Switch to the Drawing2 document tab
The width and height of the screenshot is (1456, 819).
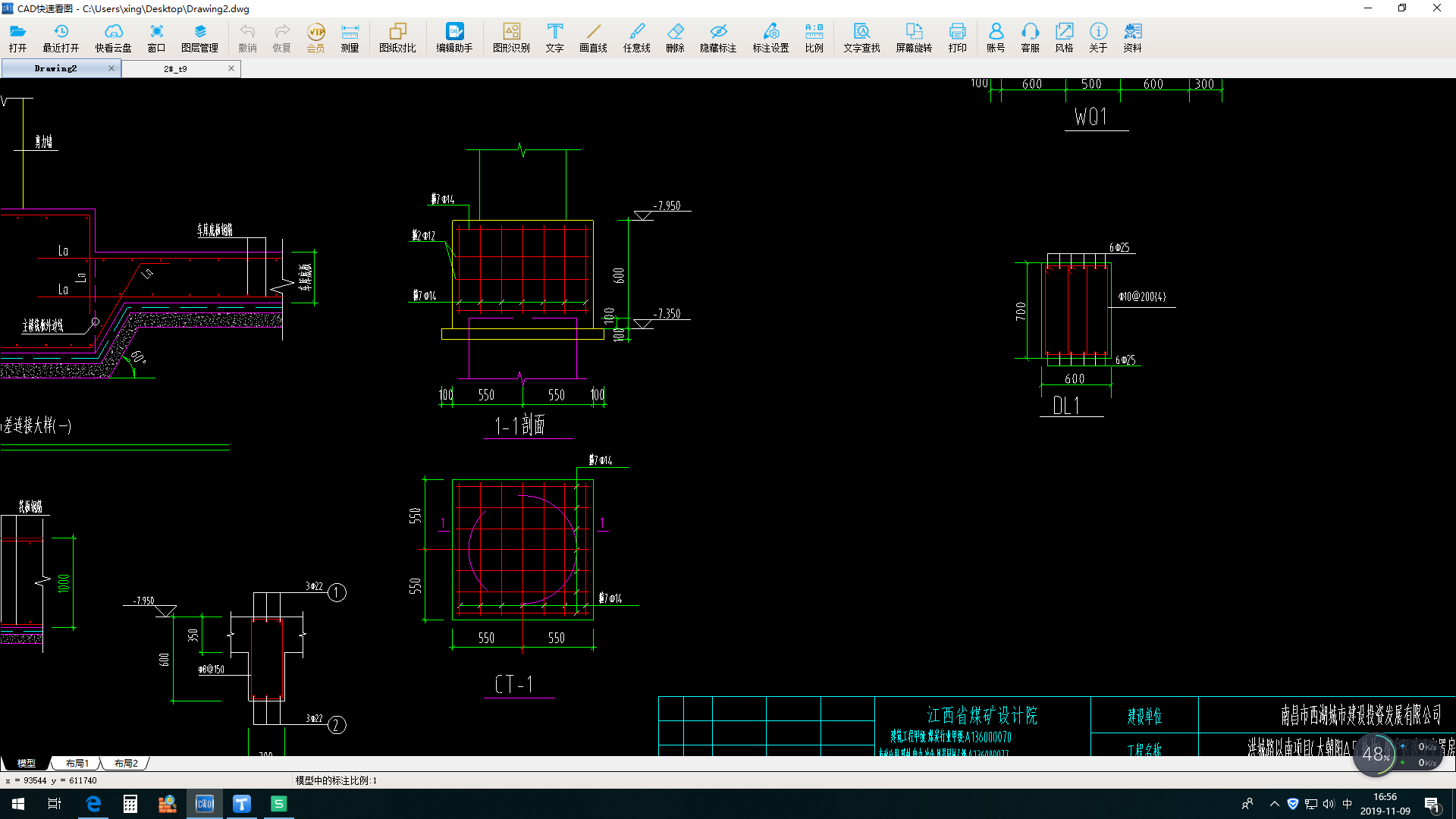pyautogui.click(x=55, y=68)
